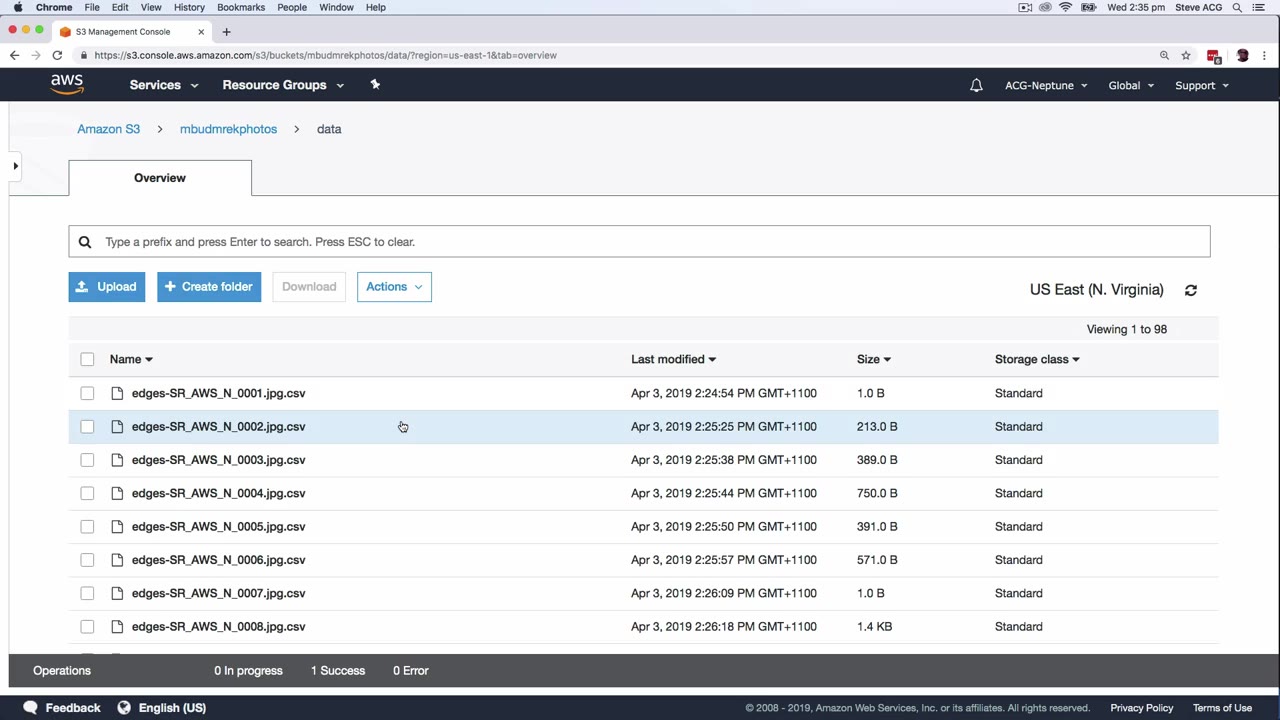Click the refresh icon beside US East
This screenshot has width=1280, height=720.
point(1190,290)
